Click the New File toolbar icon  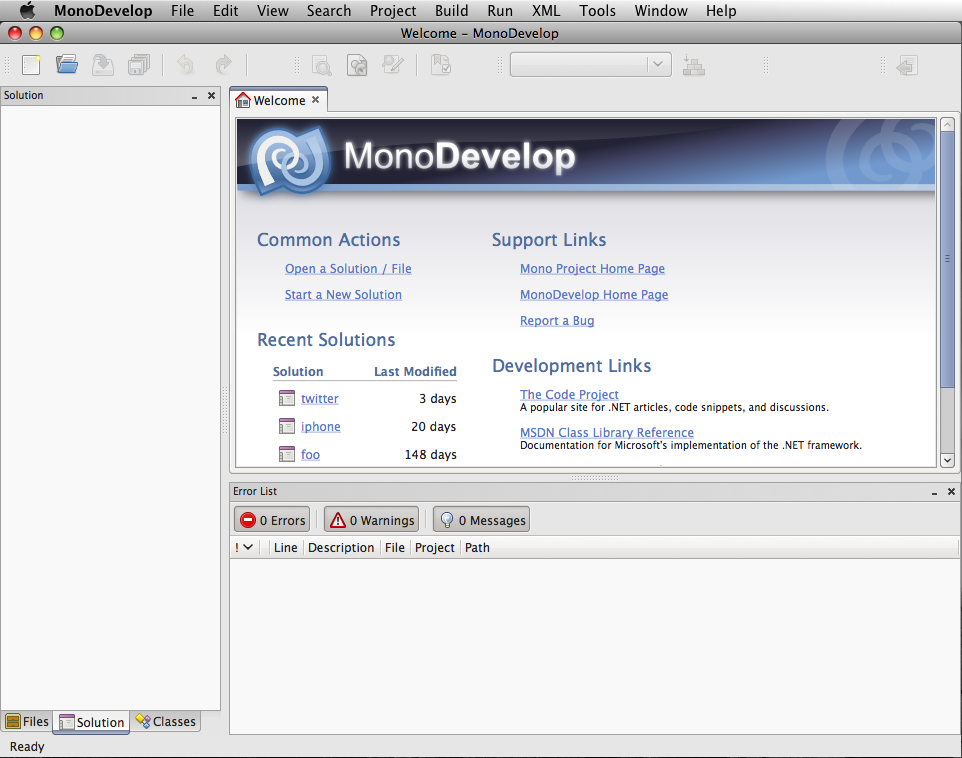pyautogui.click(x=31, y=64)
